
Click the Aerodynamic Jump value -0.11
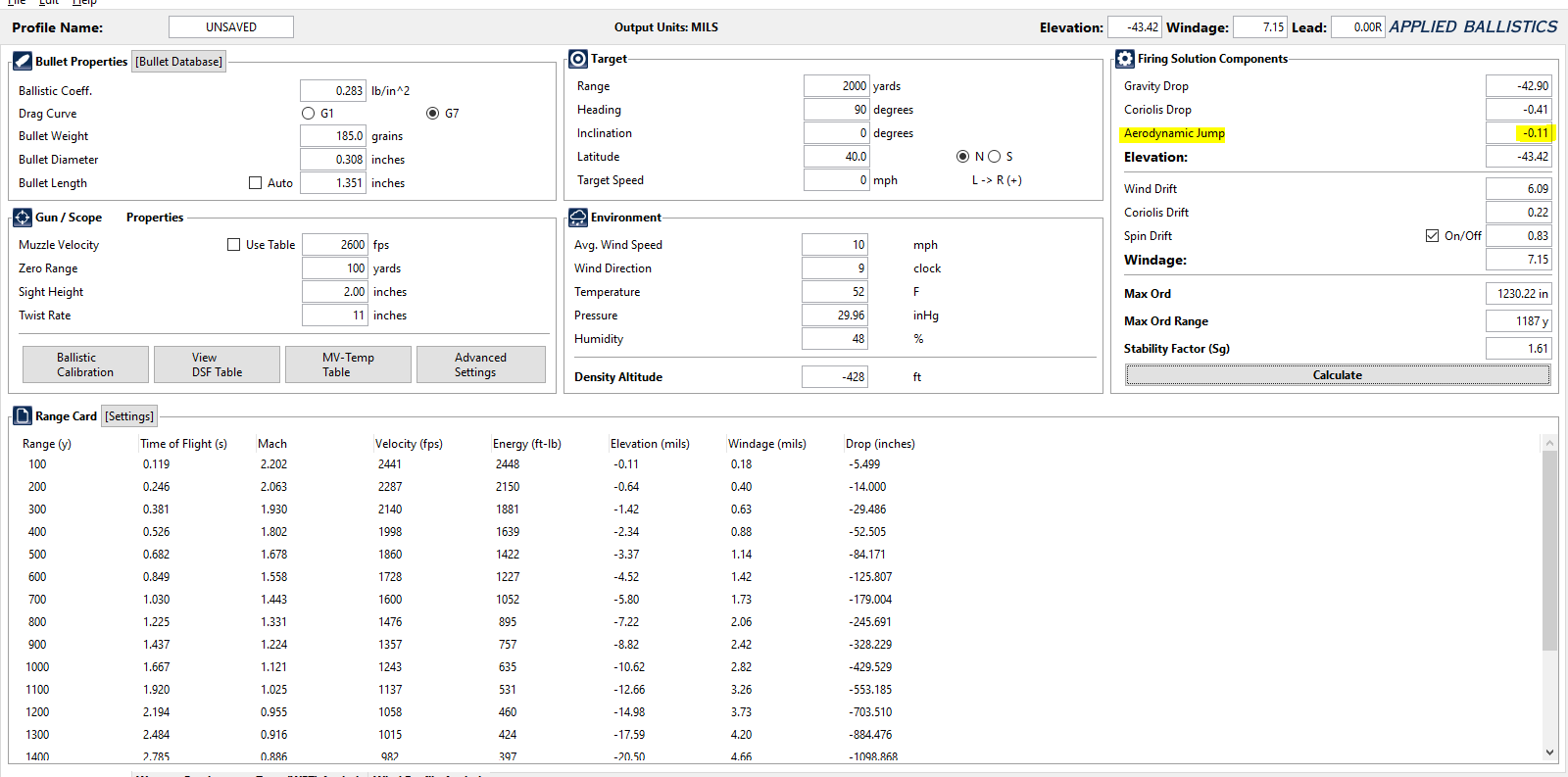(x=1519, y=133)
